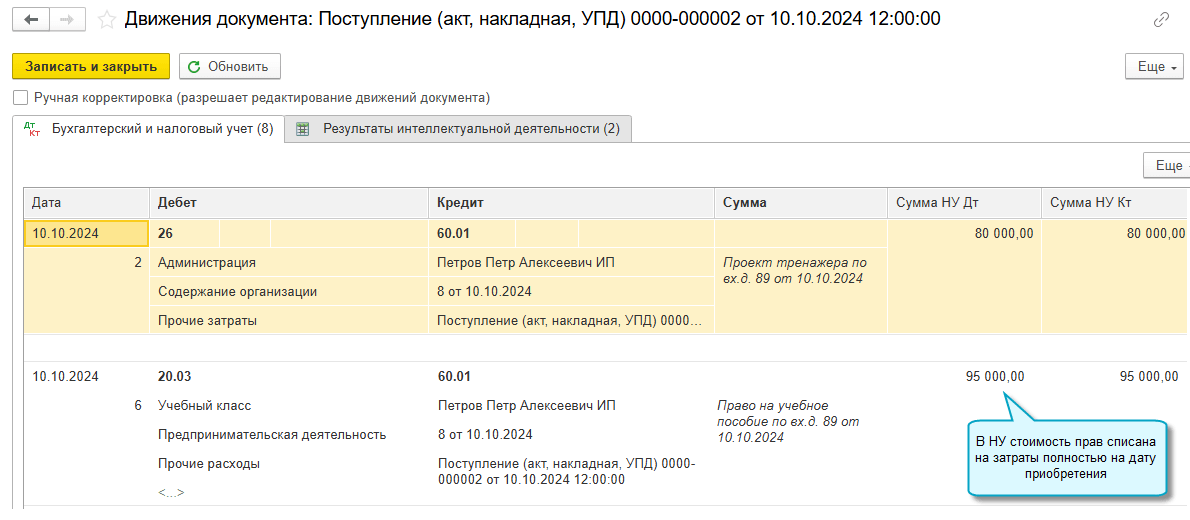Select debit account 20.03 cell
This screenshot has width=1190, height=520.
[175, 377]
